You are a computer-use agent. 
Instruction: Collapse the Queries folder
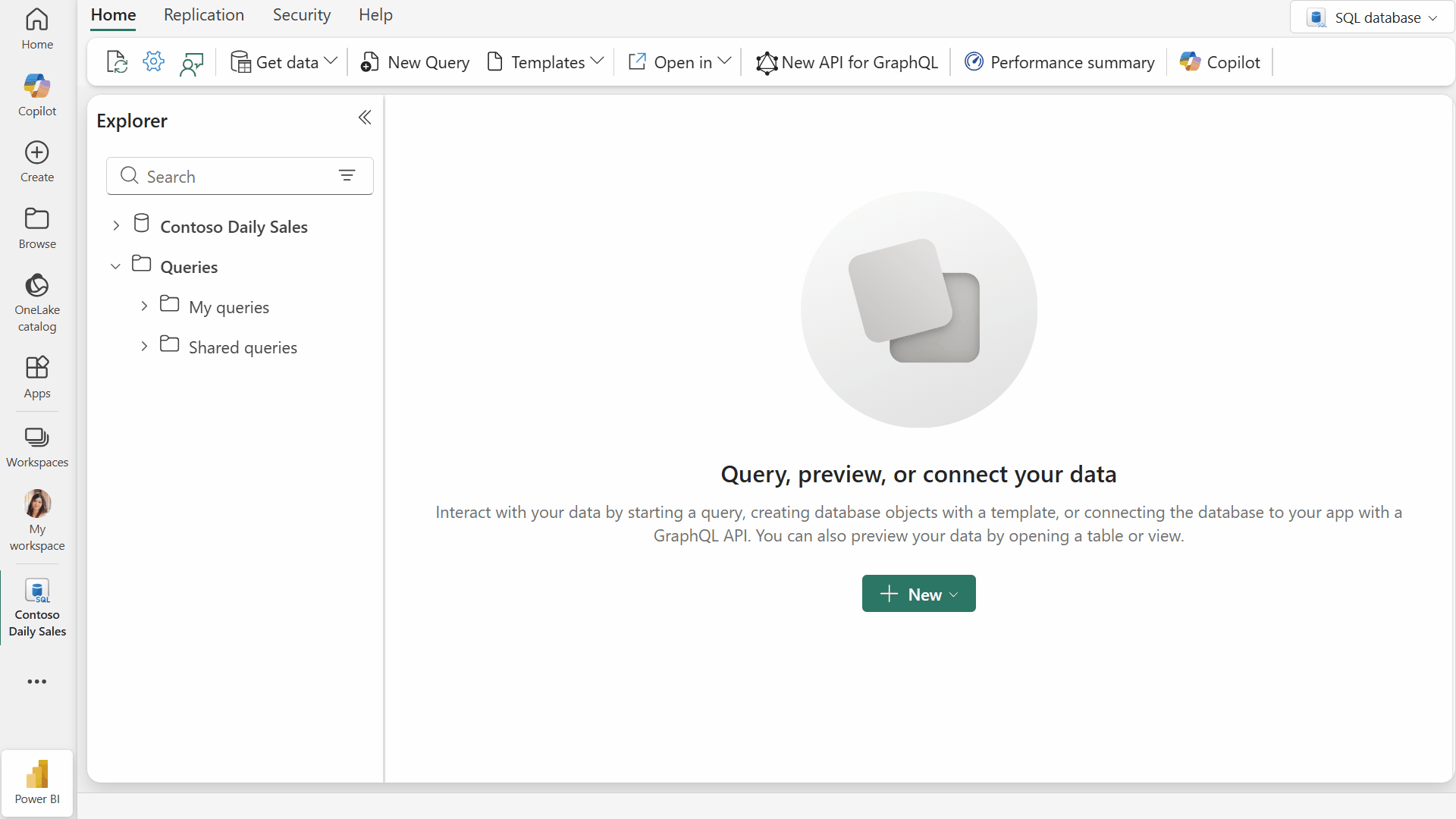coord(115,266)
